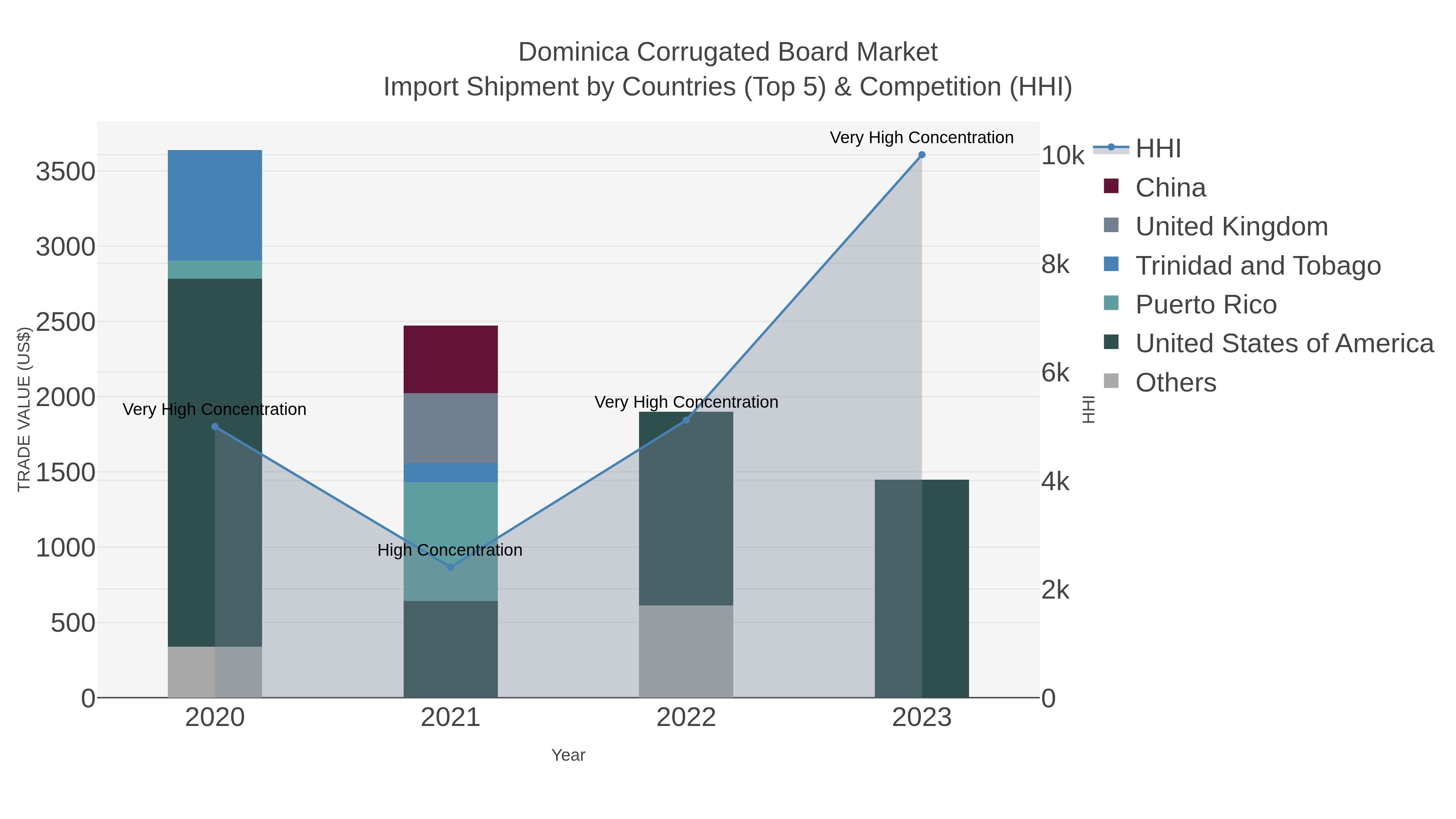Click the 2021 United States bar segment
This screenshot has height=819, width=1456.
pos(451,650)
